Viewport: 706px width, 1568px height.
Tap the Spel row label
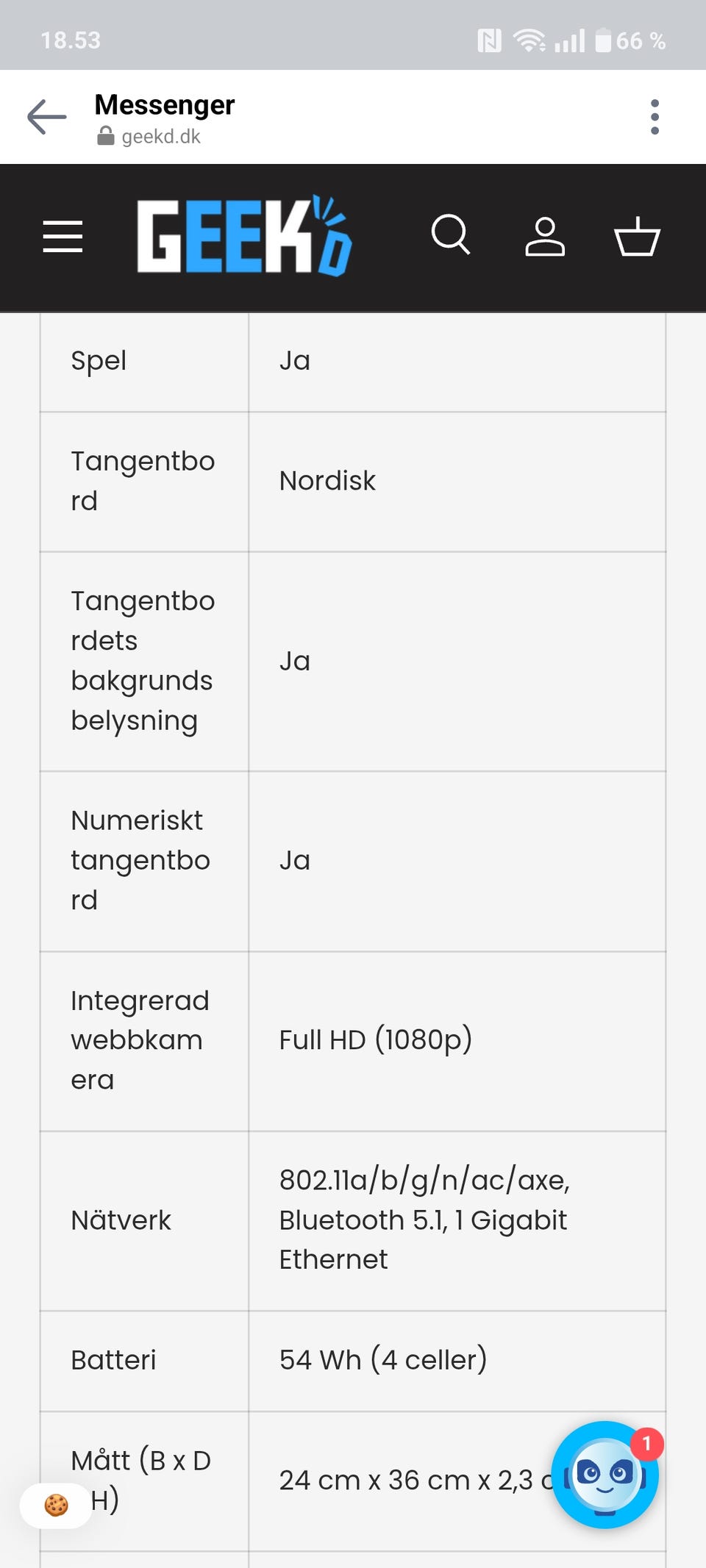click(99, 361)
